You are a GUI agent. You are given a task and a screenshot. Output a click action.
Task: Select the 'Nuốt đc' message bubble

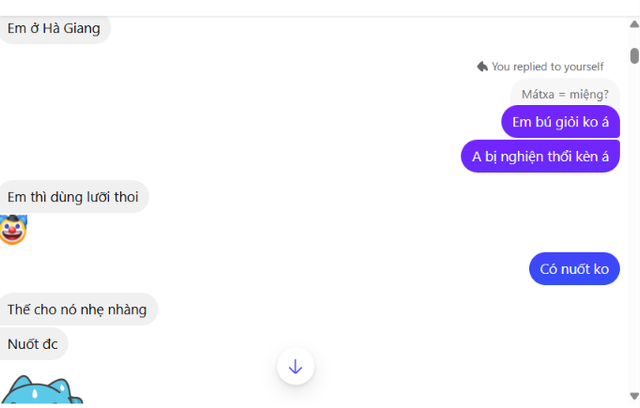tap(33, 344)
